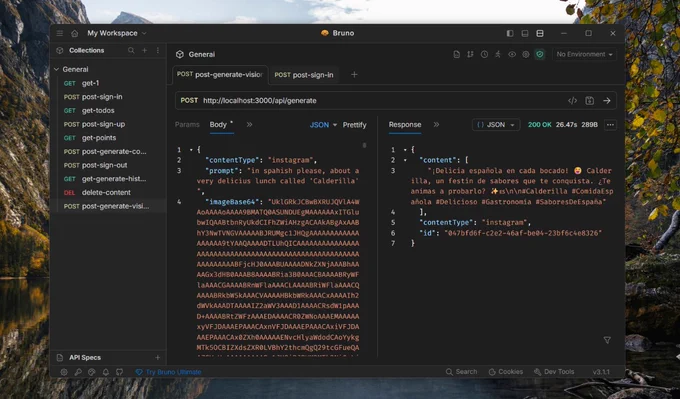The width and height of the screenshot is (680, 399).
Task: Click Try Bruno Ultimate link
Action: 169,372
